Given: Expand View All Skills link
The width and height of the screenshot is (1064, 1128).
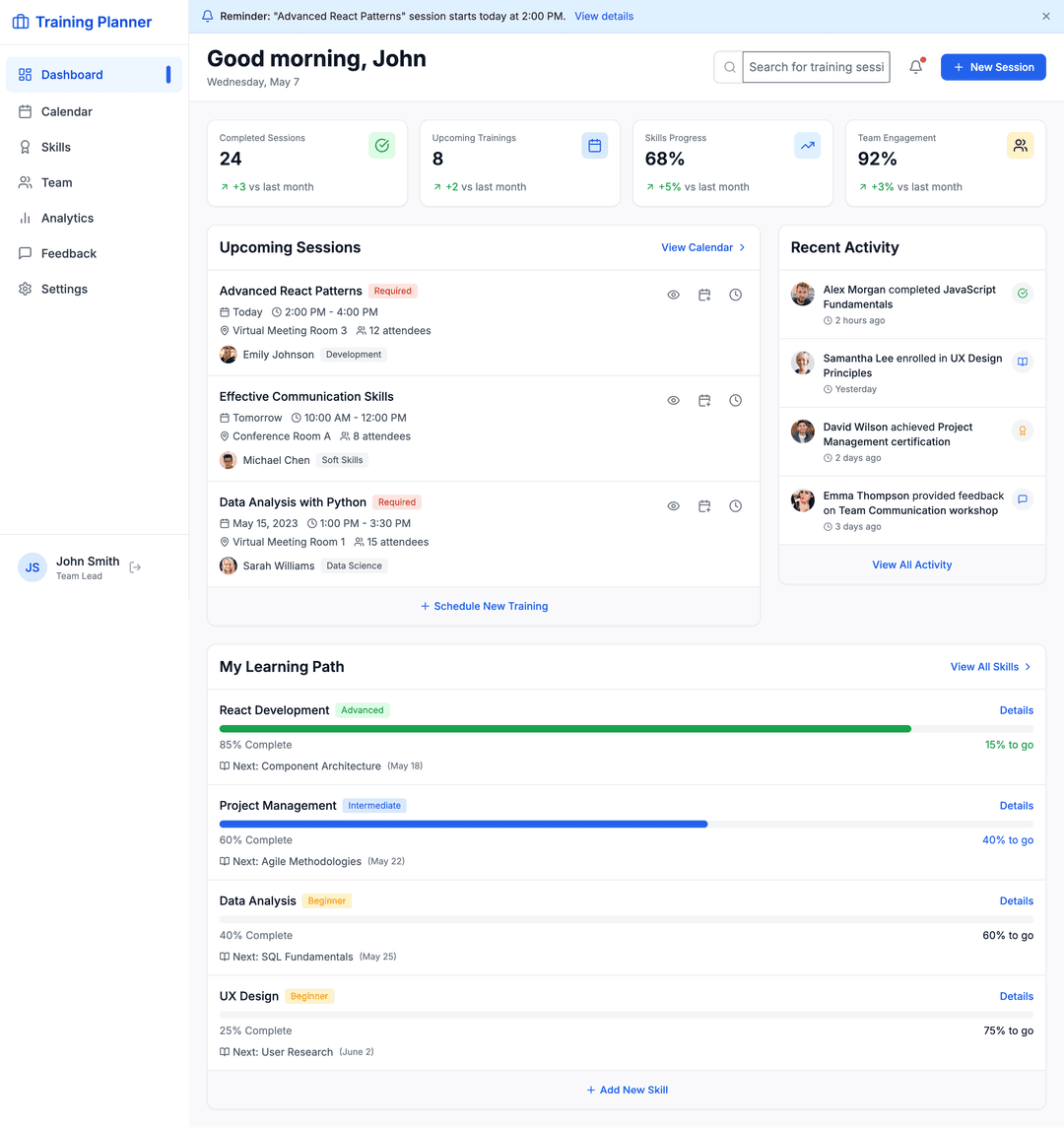Looking at the screenshot, I should pyautogui.click(x=990, y=667).
